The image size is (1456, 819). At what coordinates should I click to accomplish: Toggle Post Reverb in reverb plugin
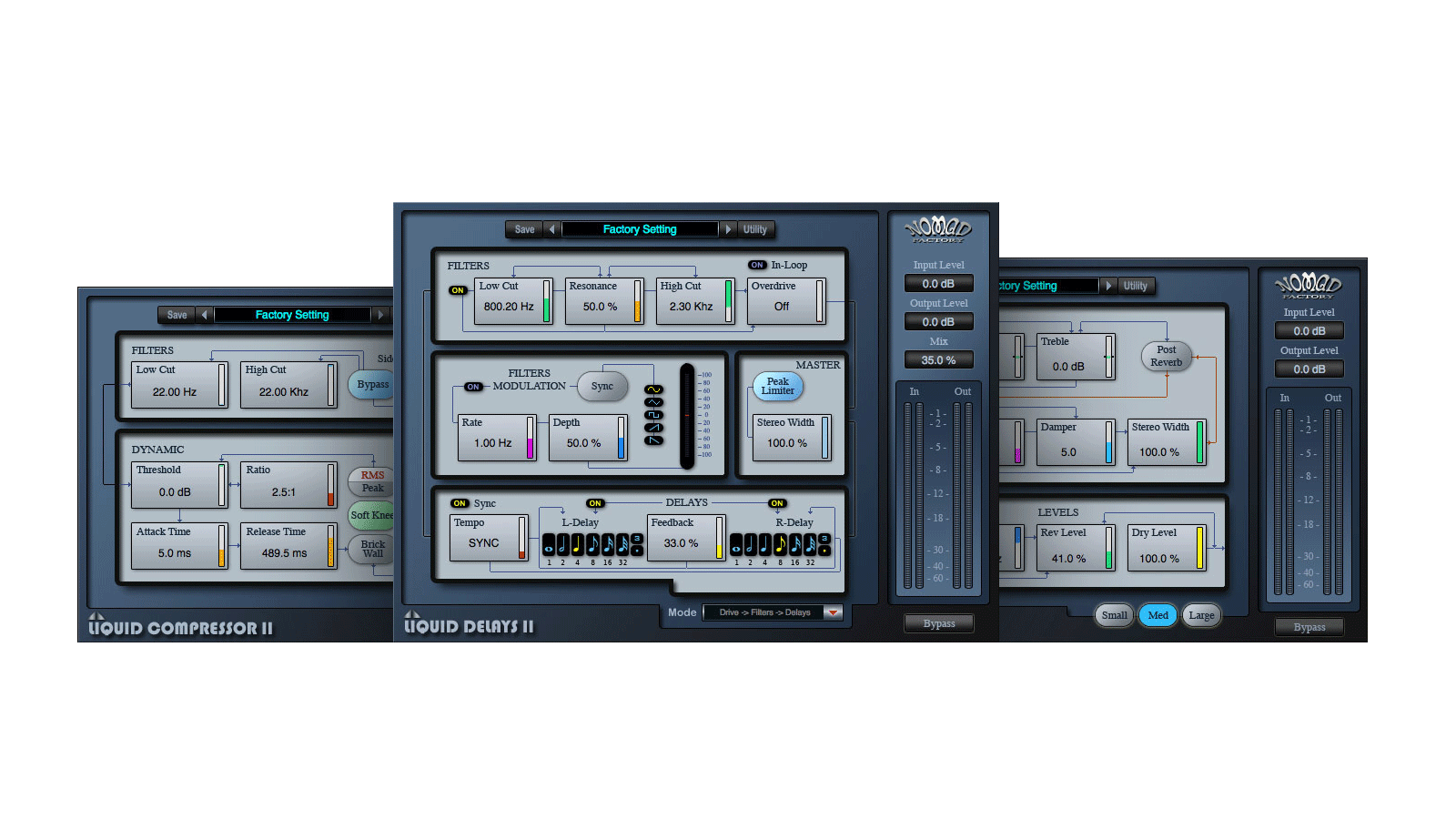[1167, 356]
